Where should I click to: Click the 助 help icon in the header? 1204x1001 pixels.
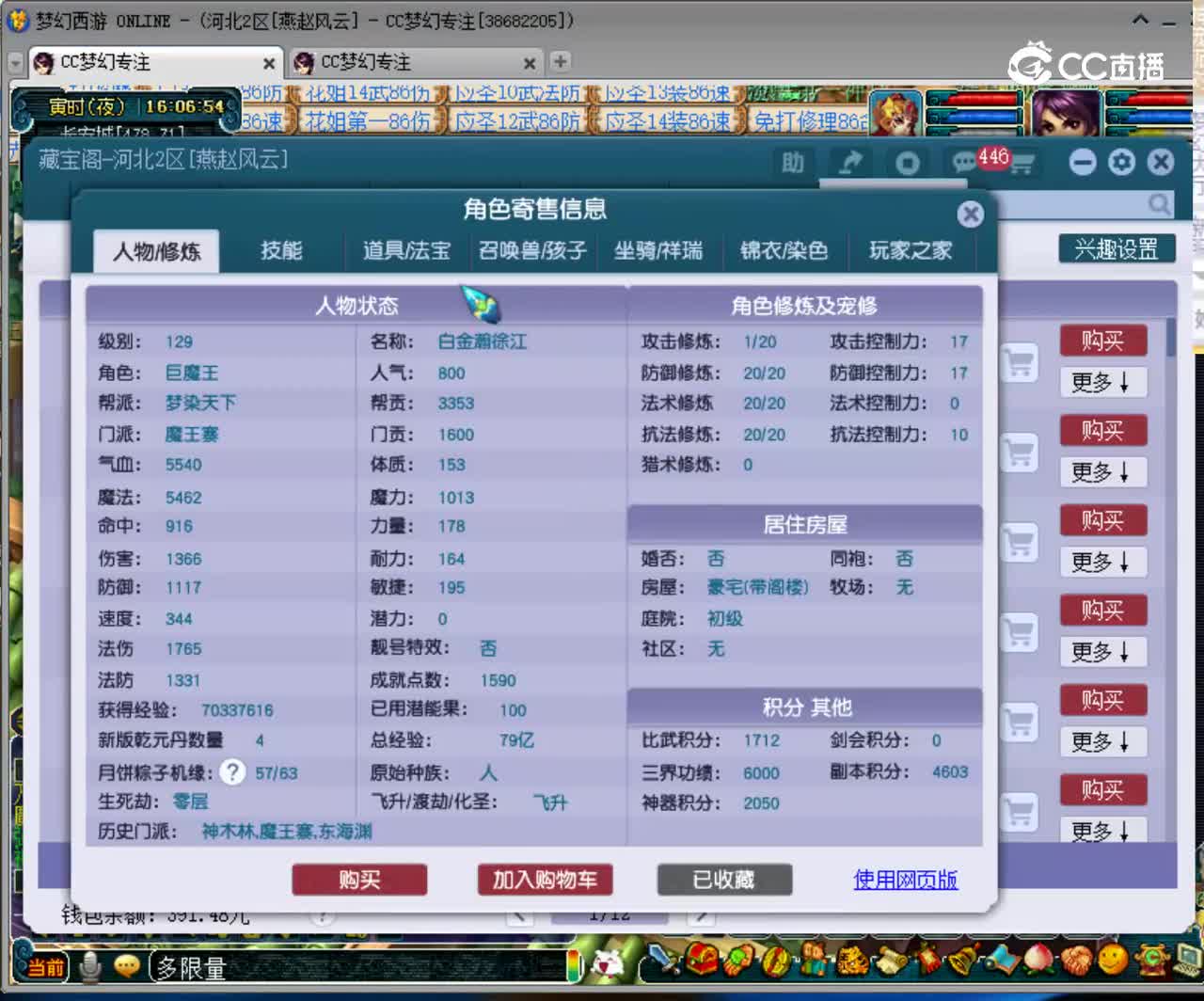(793, 163)
